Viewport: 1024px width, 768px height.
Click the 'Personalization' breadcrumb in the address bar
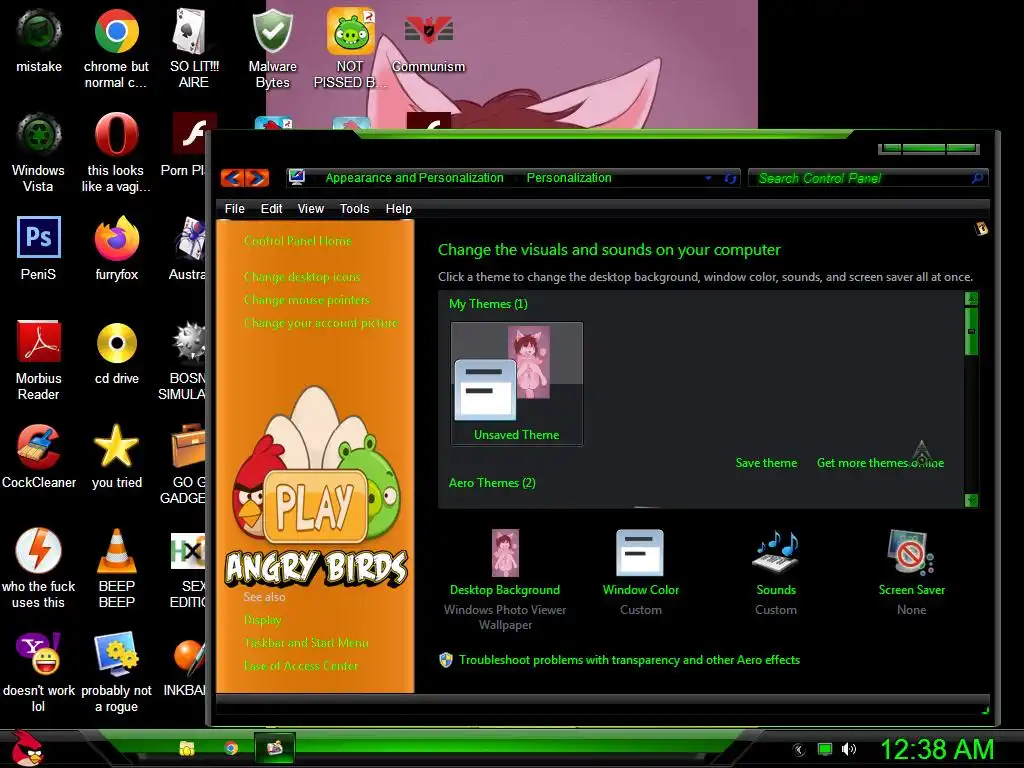569,178
